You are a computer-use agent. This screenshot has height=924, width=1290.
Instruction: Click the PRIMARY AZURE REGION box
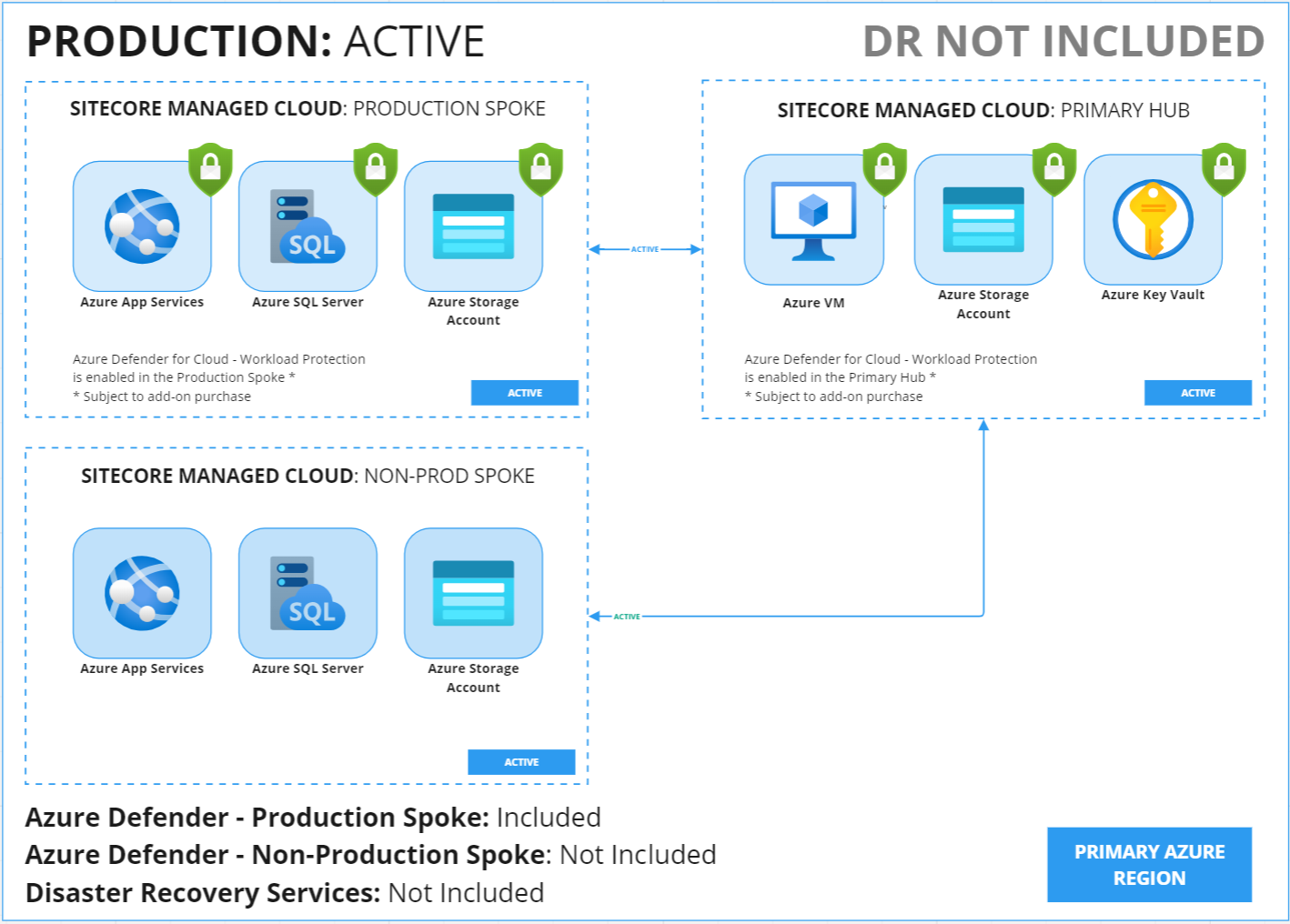(x=1149, y=865)
